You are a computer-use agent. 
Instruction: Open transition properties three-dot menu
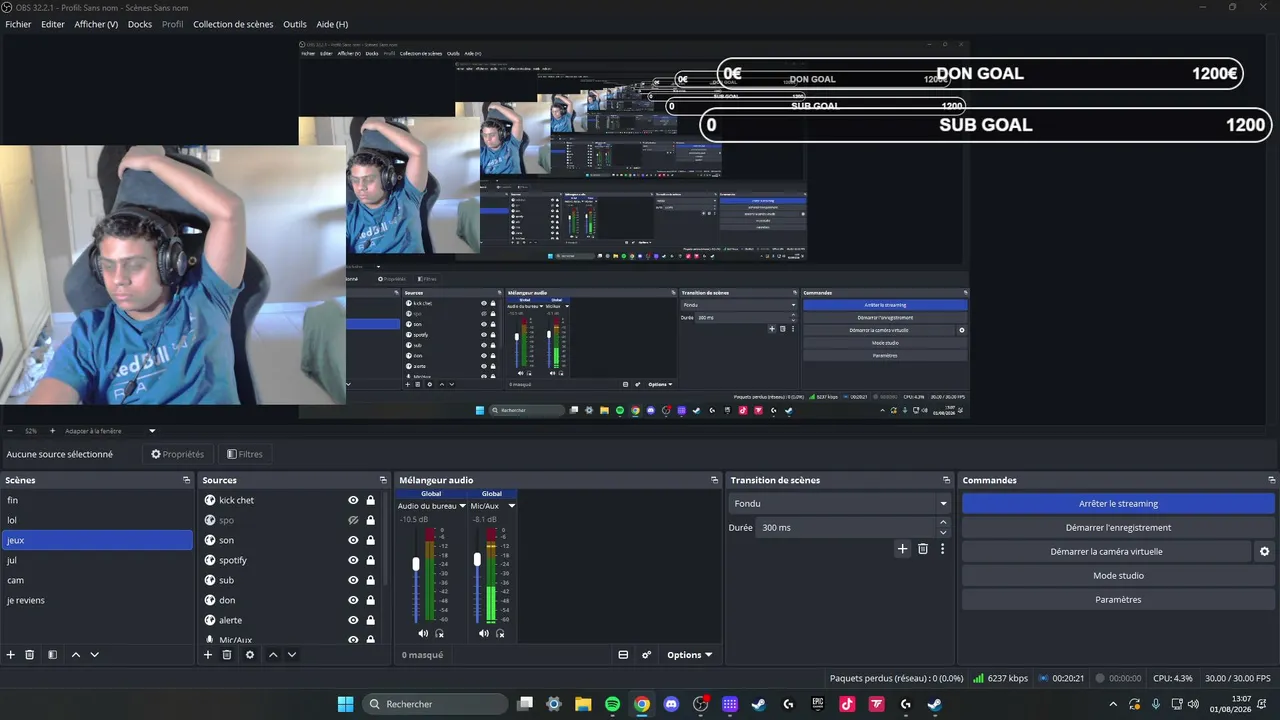pos(942,549)
